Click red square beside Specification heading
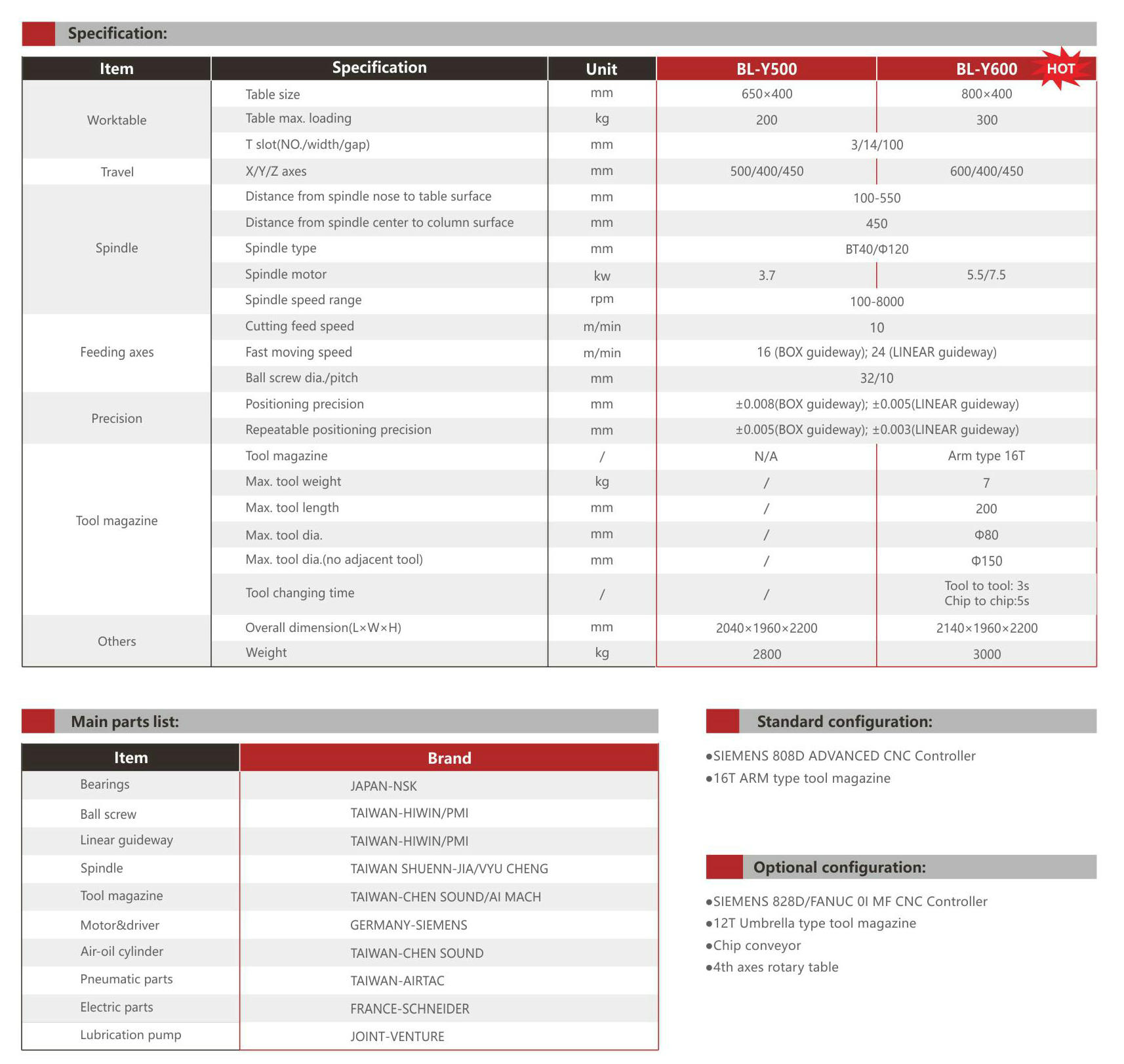The width and height of the screenshot is (1124, 1064). [38, 34]
